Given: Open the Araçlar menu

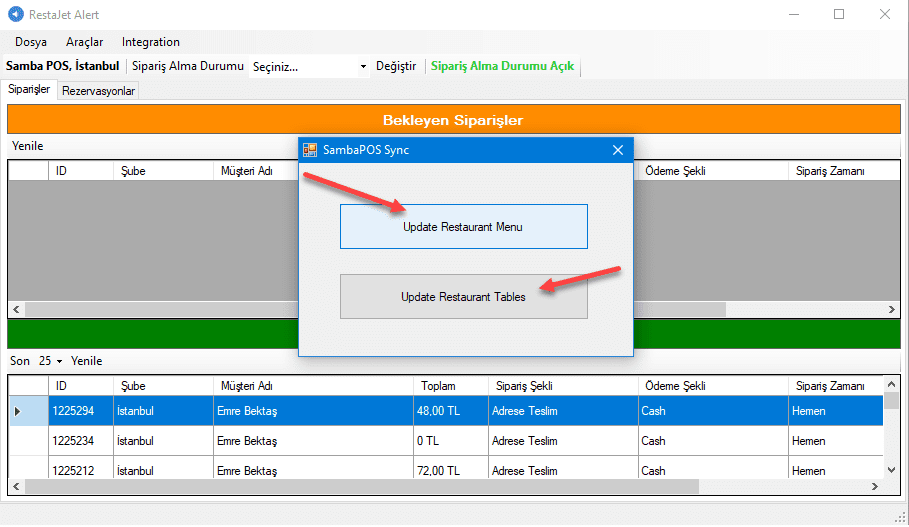Looking at the screenshot, I should click(84, 42).
